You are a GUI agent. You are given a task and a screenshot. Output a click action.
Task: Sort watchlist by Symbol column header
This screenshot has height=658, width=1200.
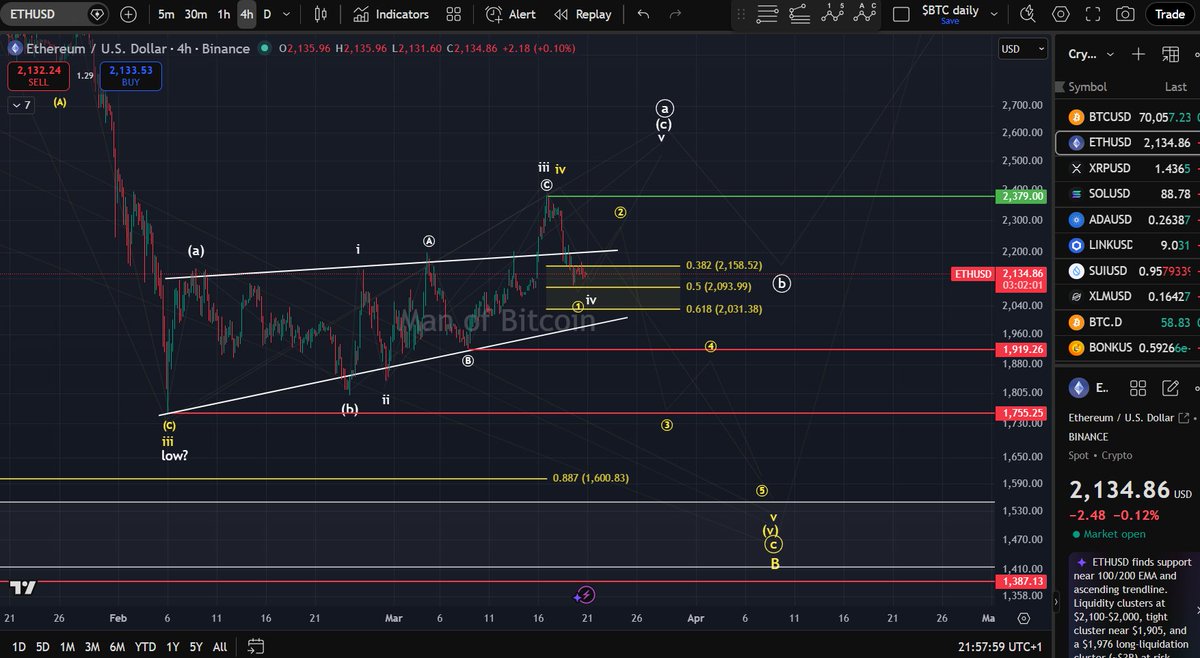pyautogui.click(x=1087, y=87)
